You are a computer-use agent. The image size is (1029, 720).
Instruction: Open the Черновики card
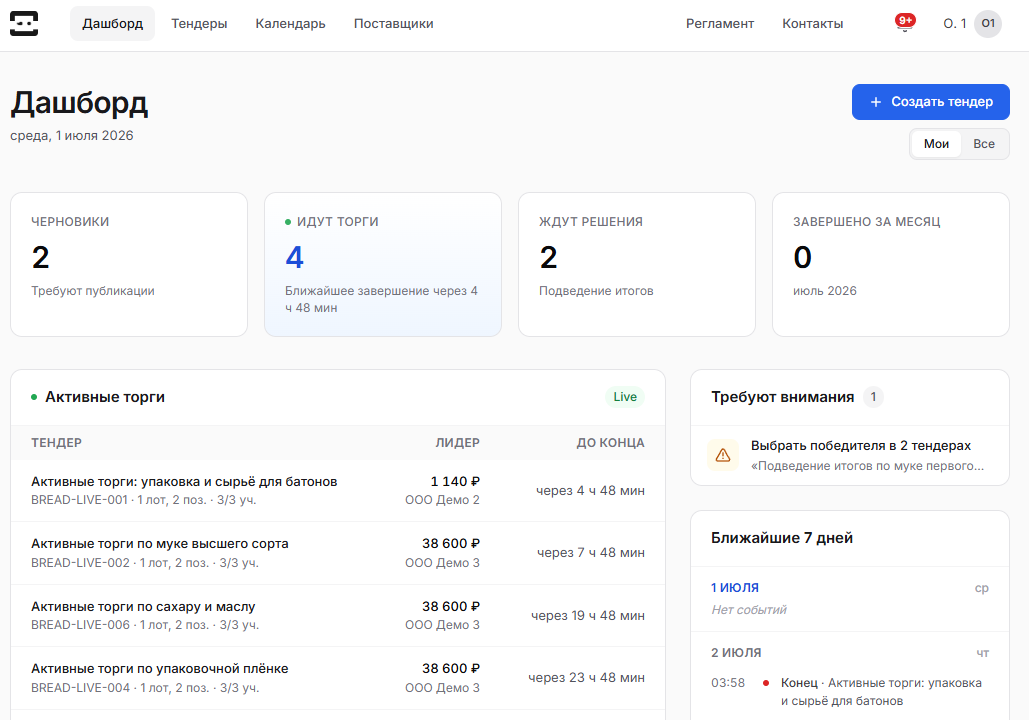(129, 265)
